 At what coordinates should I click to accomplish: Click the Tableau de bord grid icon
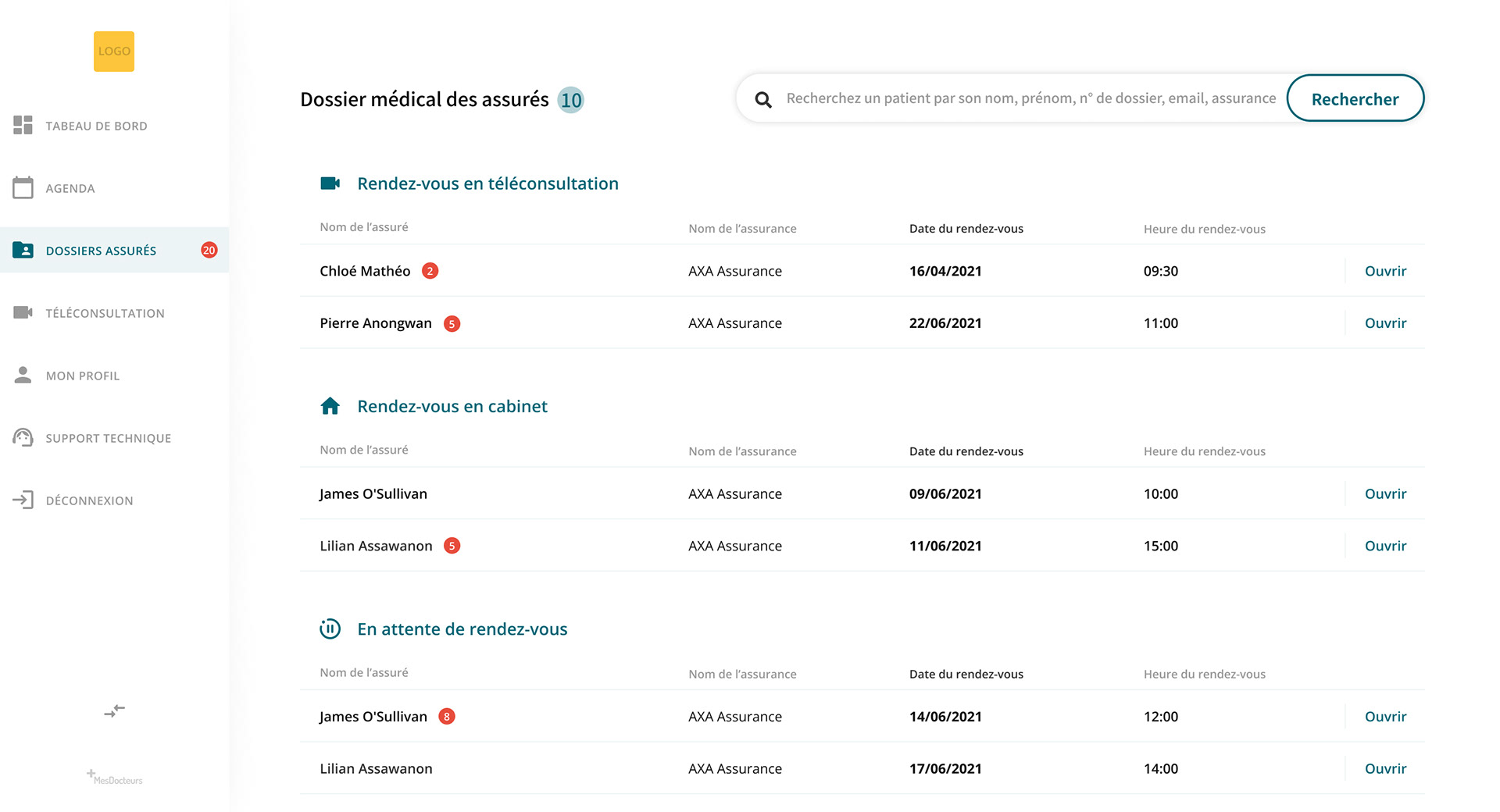(23, 125)
